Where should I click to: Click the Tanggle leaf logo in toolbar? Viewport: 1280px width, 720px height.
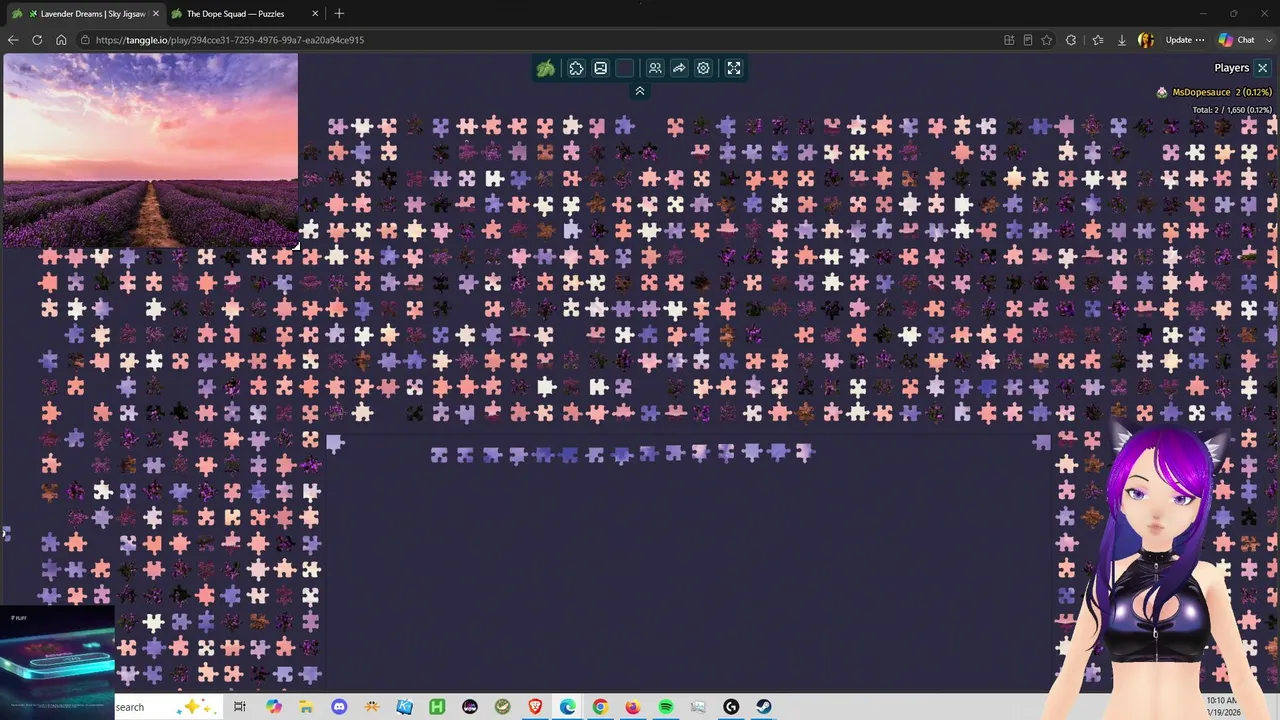546,68
